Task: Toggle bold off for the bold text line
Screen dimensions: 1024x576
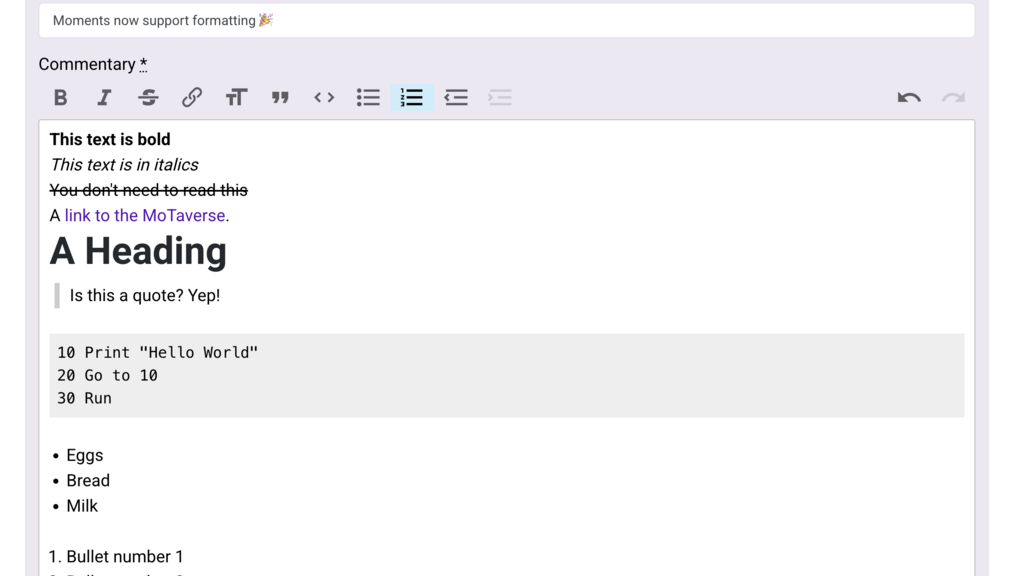Action: coord(109,139)
